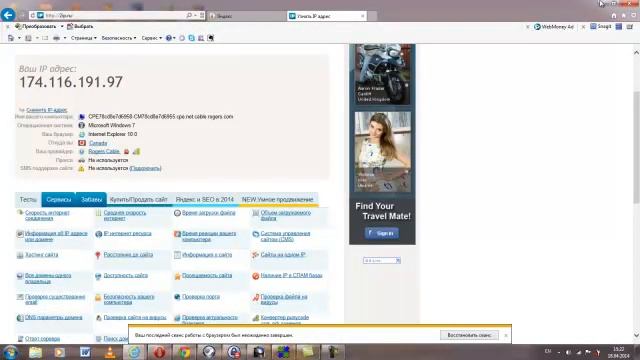Open the Преобразовать dropdown arrow
Image resolution: width=640 pixels, height=360 pixels.
click(x=62, y=26)
